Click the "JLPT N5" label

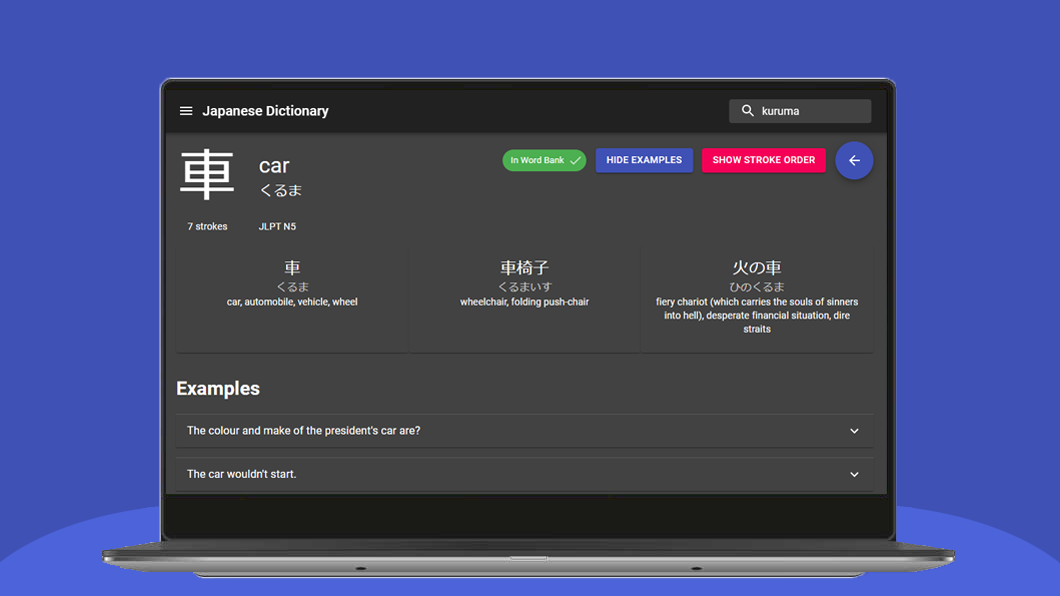[277, 226]
